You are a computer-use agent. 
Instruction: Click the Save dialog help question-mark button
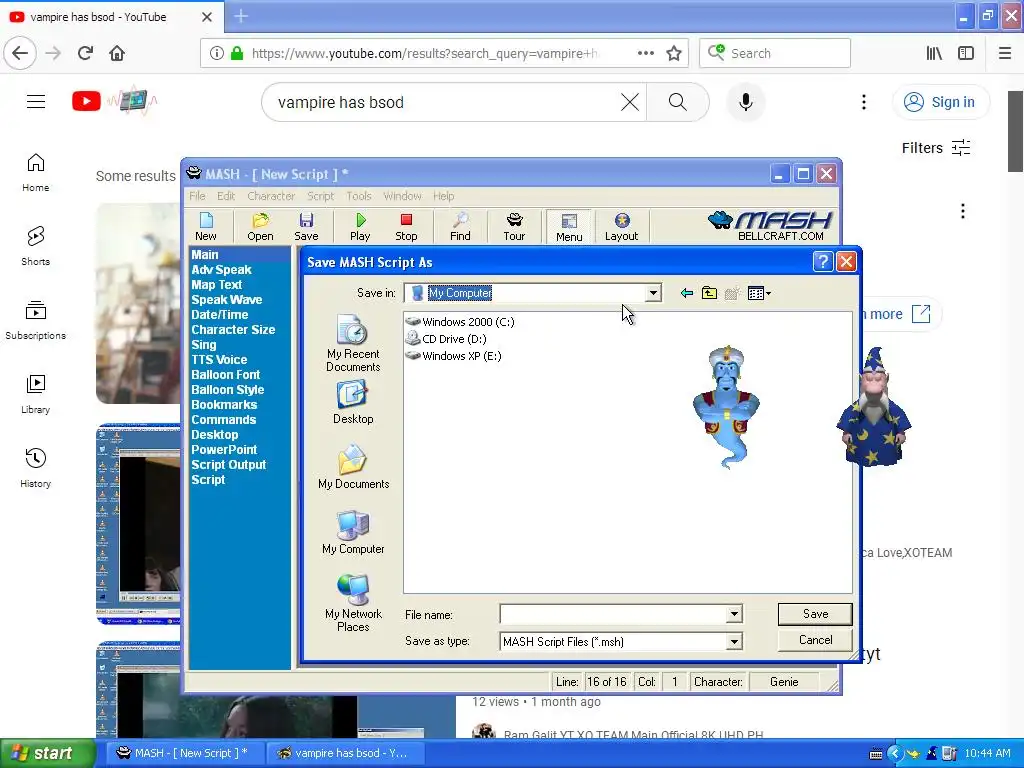[823, 262]
